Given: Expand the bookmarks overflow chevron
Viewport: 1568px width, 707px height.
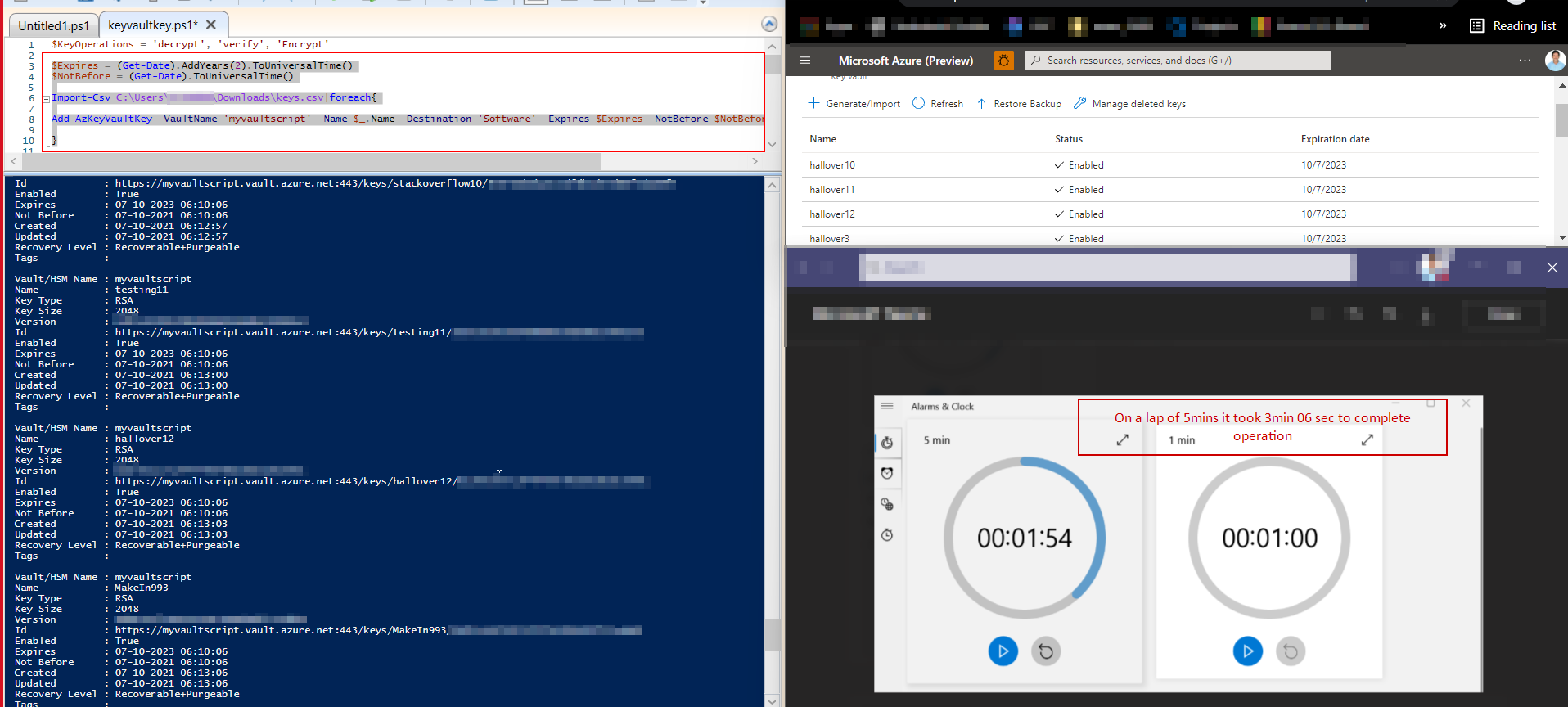Looking at the screenshot, I should click(1443, 25).
